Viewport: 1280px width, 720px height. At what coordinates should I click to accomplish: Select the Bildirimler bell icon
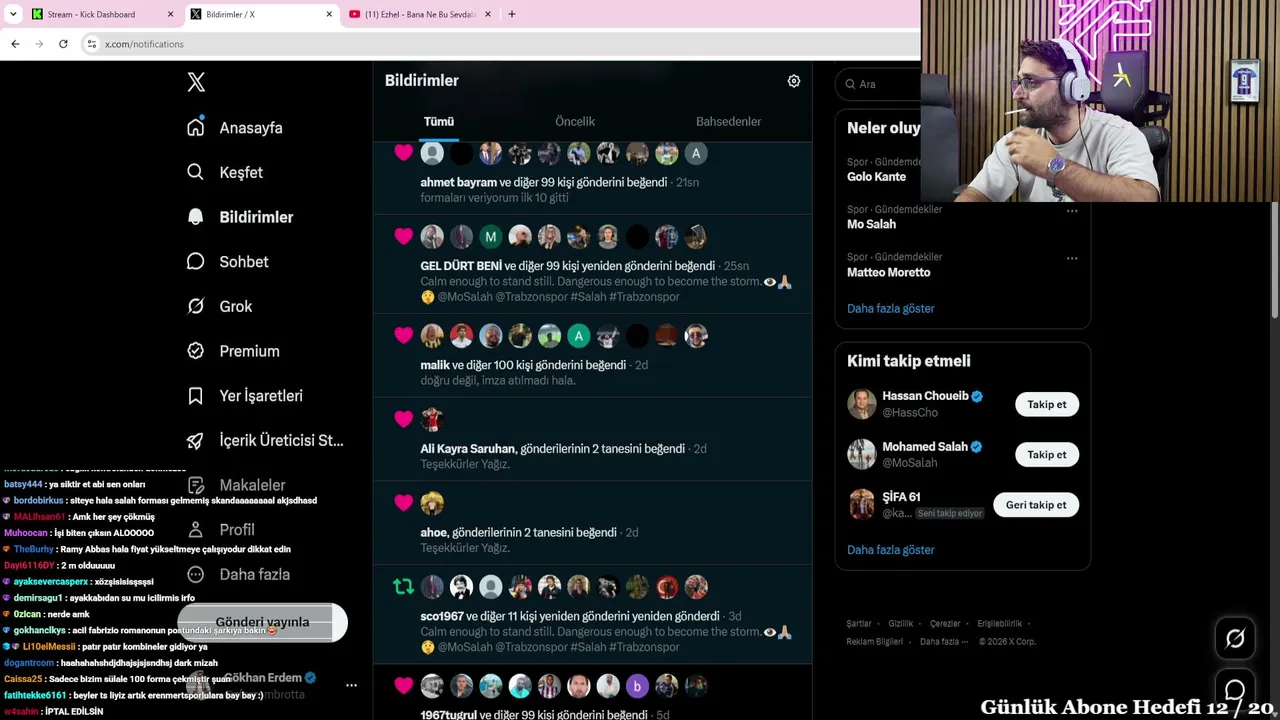point(196,217)
